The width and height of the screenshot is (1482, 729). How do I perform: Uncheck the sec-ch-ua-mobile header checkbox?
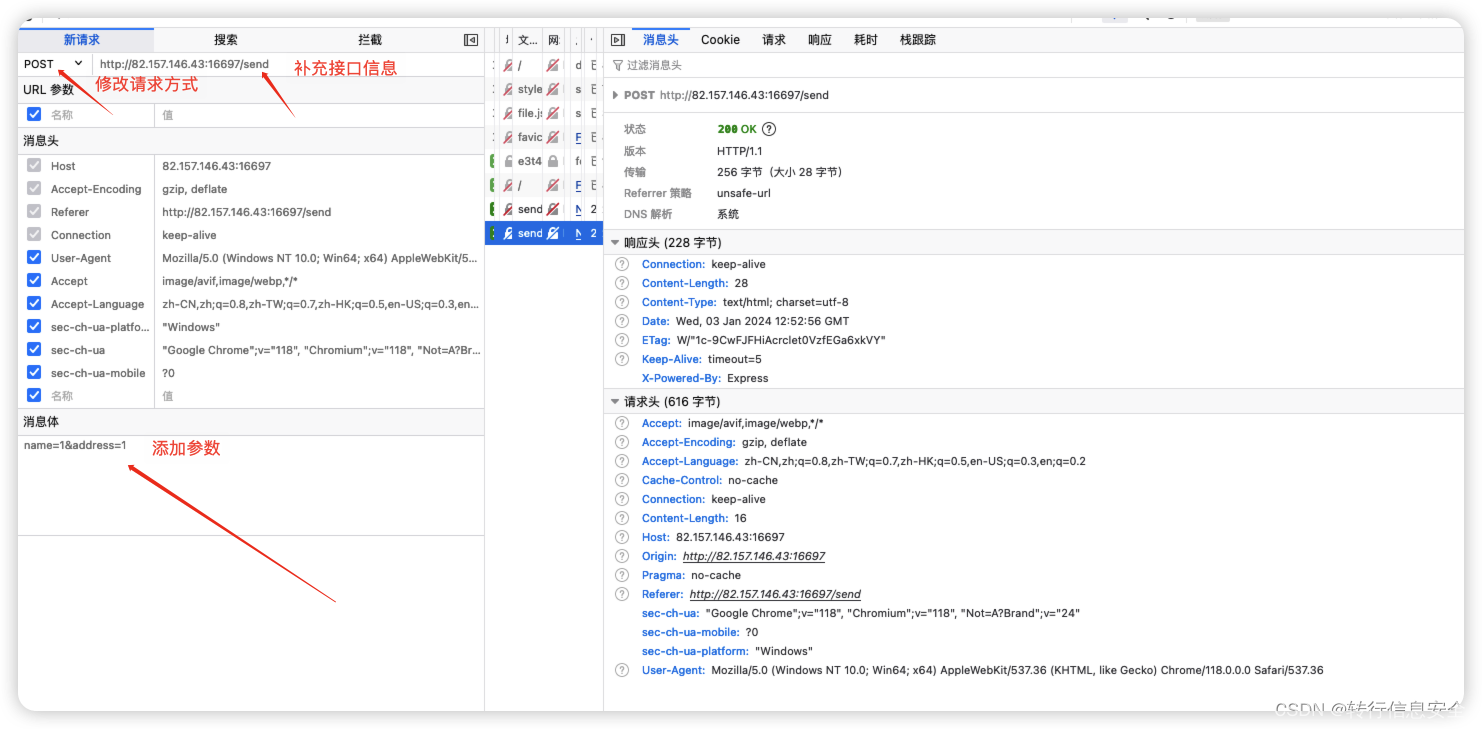point(34,373)
